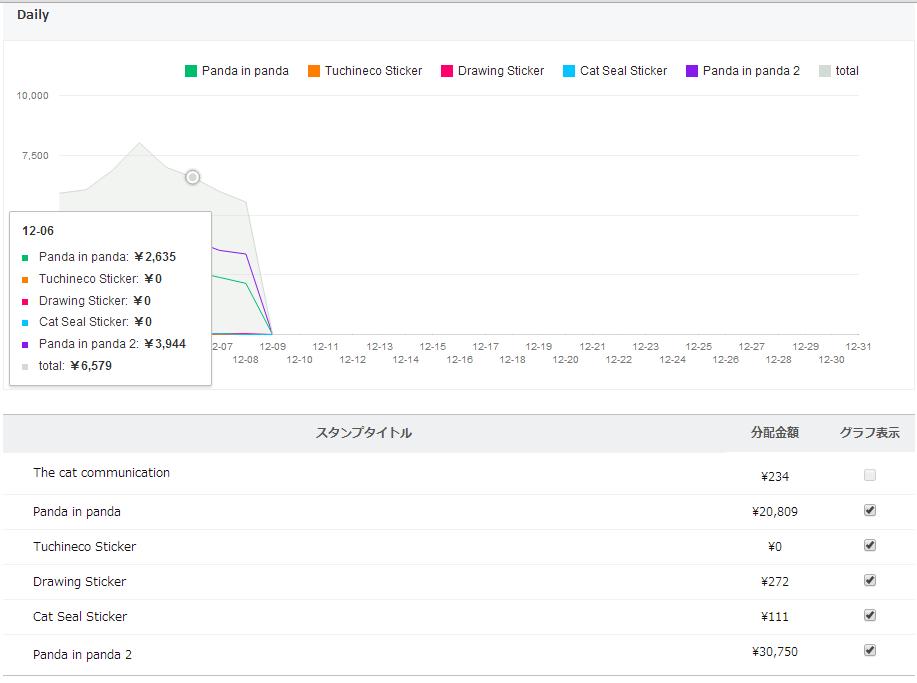The image size is (917, 683).
Task: Click the グラフ表示 column header
Action: [x=869, y=433]
